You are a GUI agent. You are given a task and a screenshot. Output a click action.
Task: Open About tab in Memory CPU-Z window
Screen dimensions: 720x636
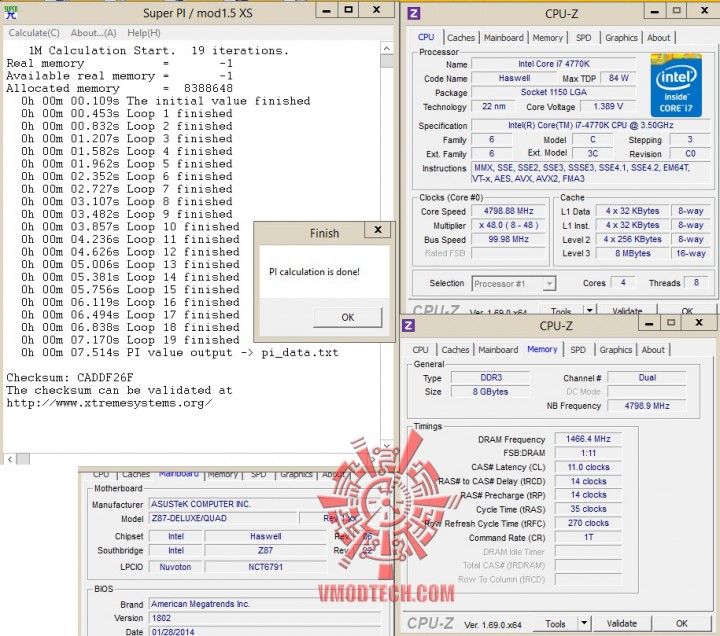653,350
